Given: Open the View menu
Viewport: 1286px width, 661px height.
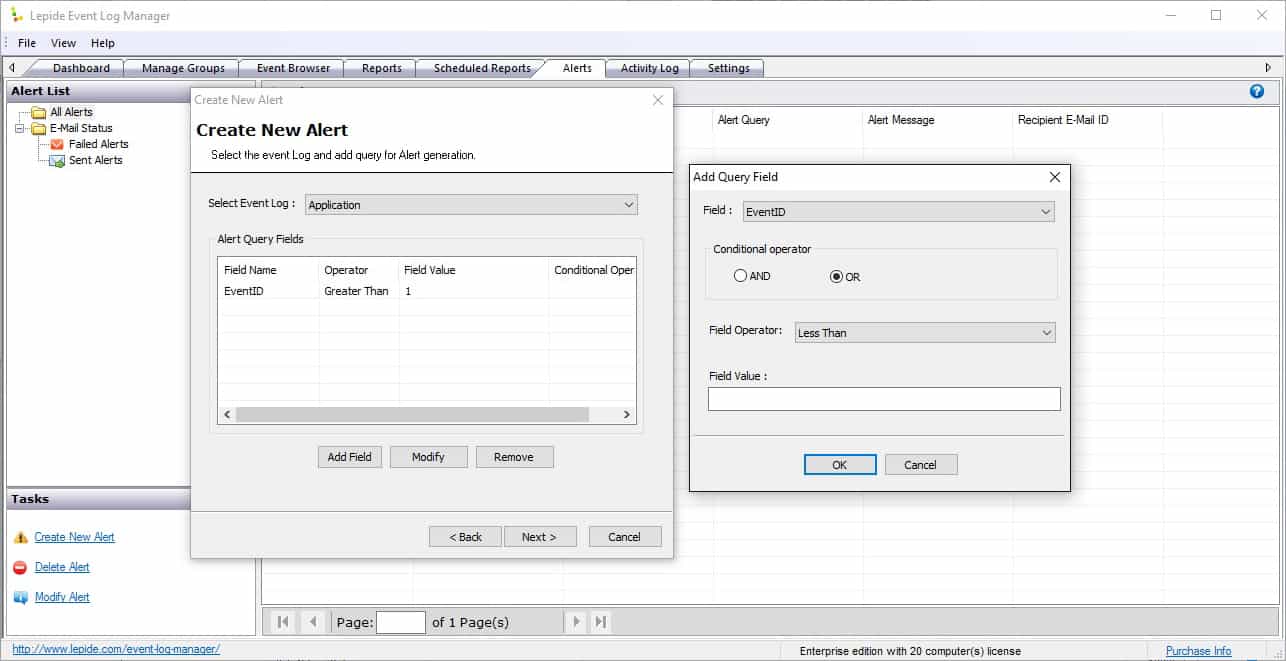Looking at the screenshot, I should (63, 43).
